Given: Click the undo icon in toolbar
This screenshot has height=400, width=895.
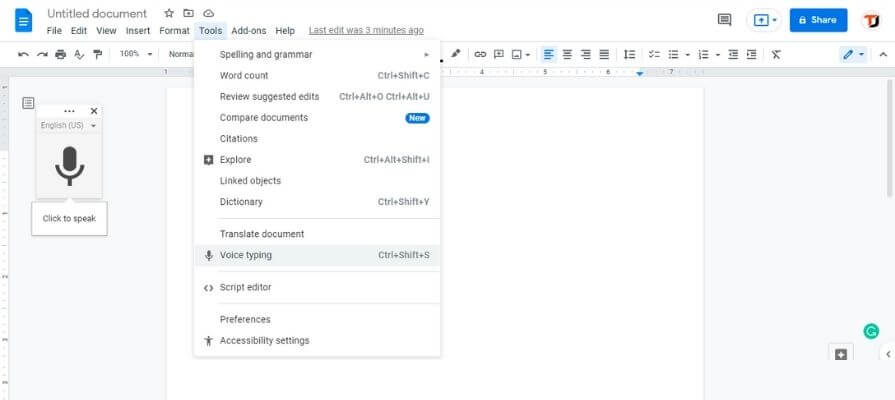Looking at the screenshot, I should coord(23,54).
